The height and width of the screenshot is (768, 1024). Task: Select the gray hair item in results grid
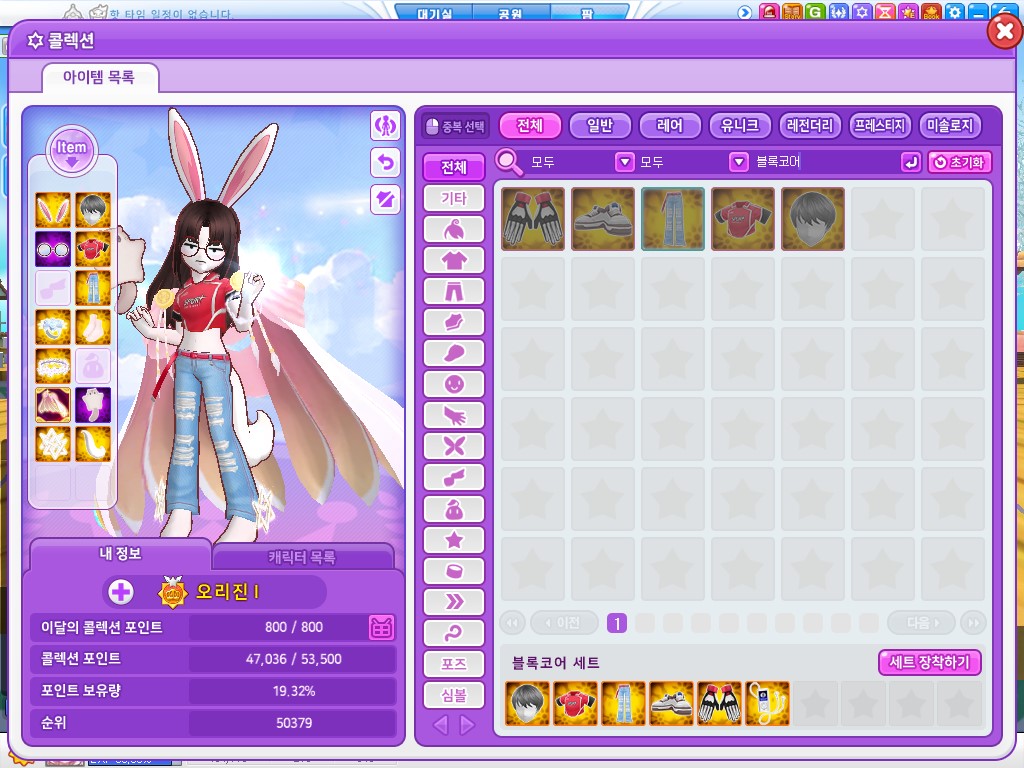tap(812, 219)
